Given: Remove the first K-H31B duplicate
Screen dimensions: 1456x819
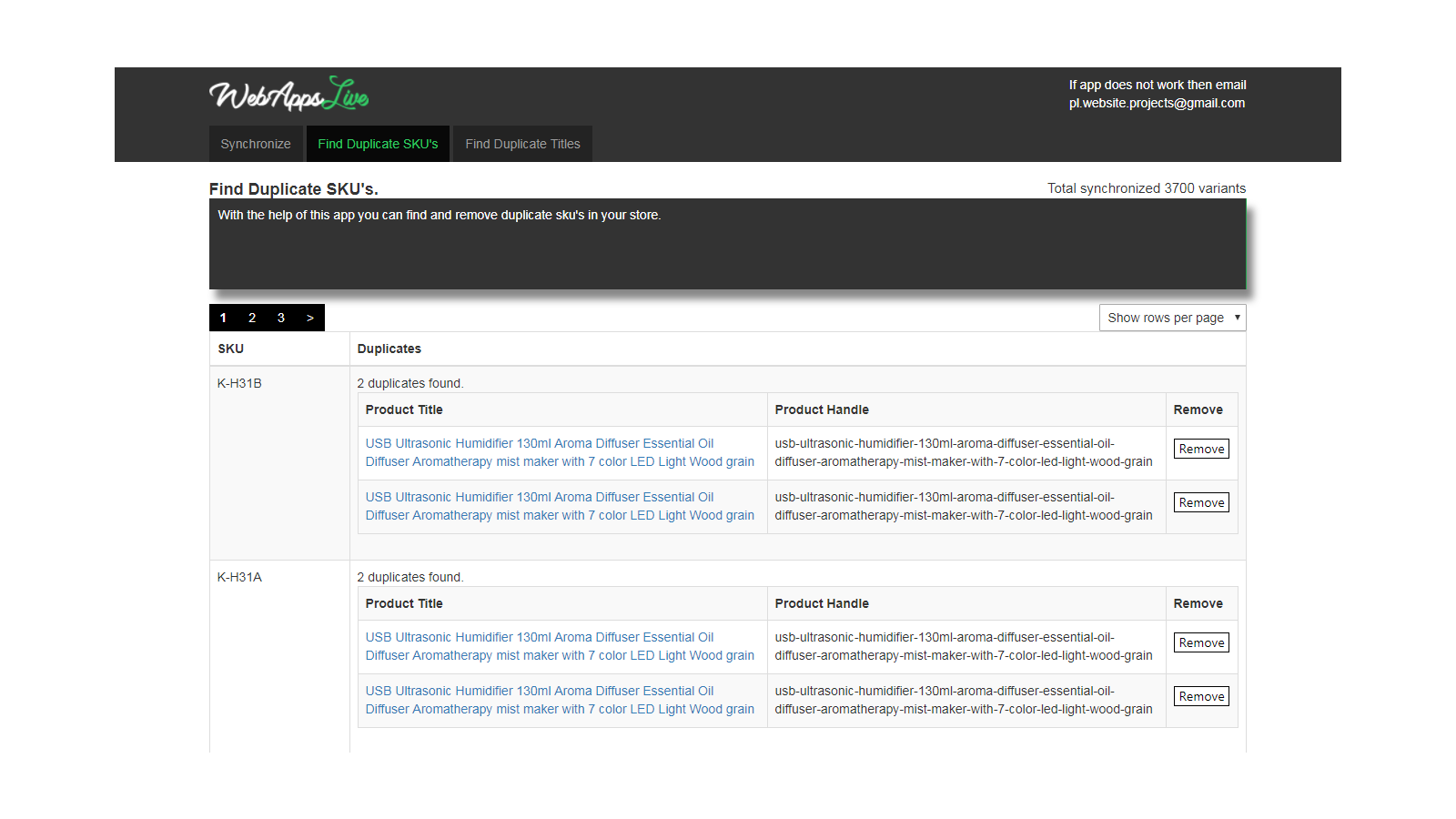Looking at the screenshot, I should (1201, 449).
